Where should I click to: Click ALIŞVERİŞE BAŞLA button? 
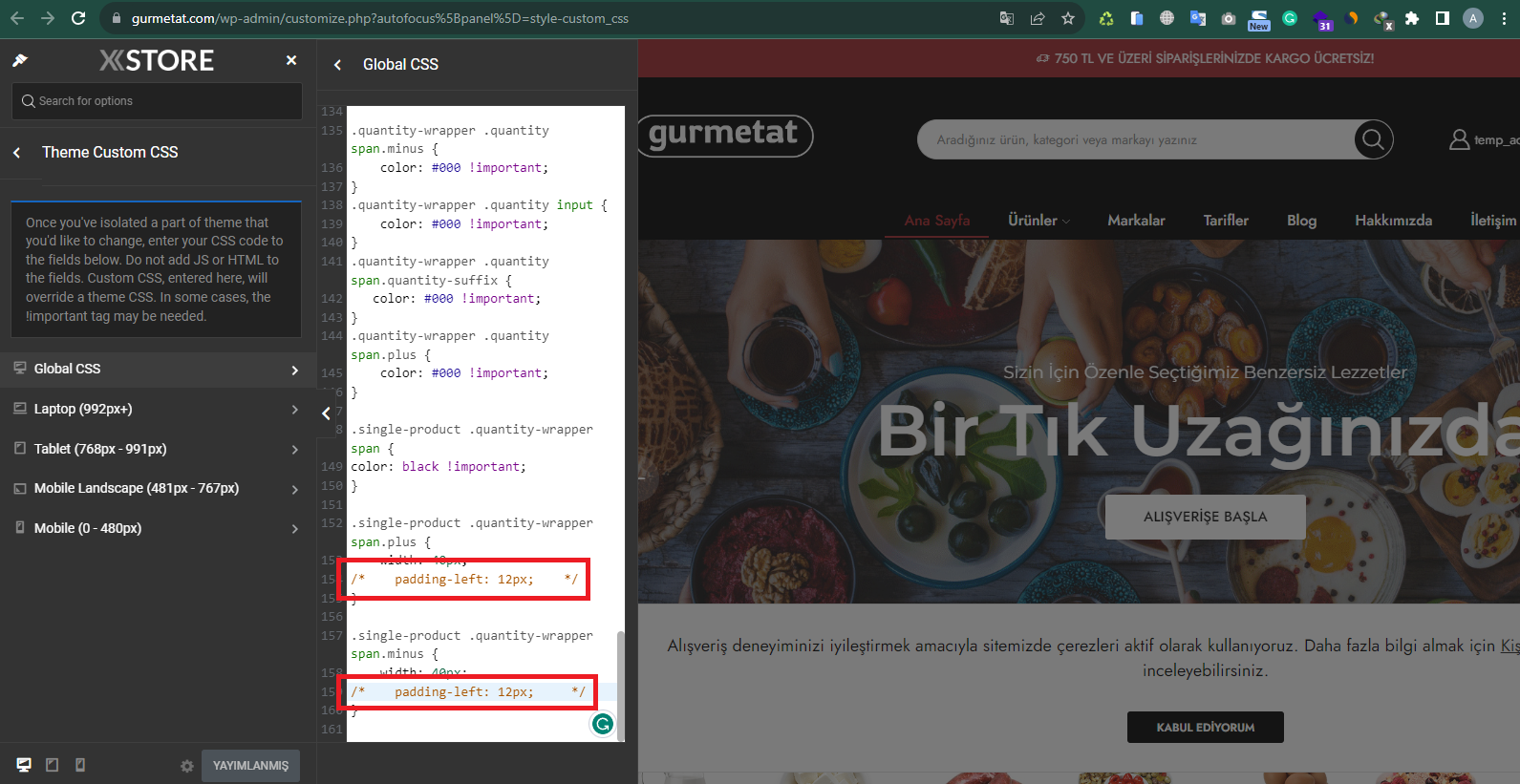tap(1205, 517)
